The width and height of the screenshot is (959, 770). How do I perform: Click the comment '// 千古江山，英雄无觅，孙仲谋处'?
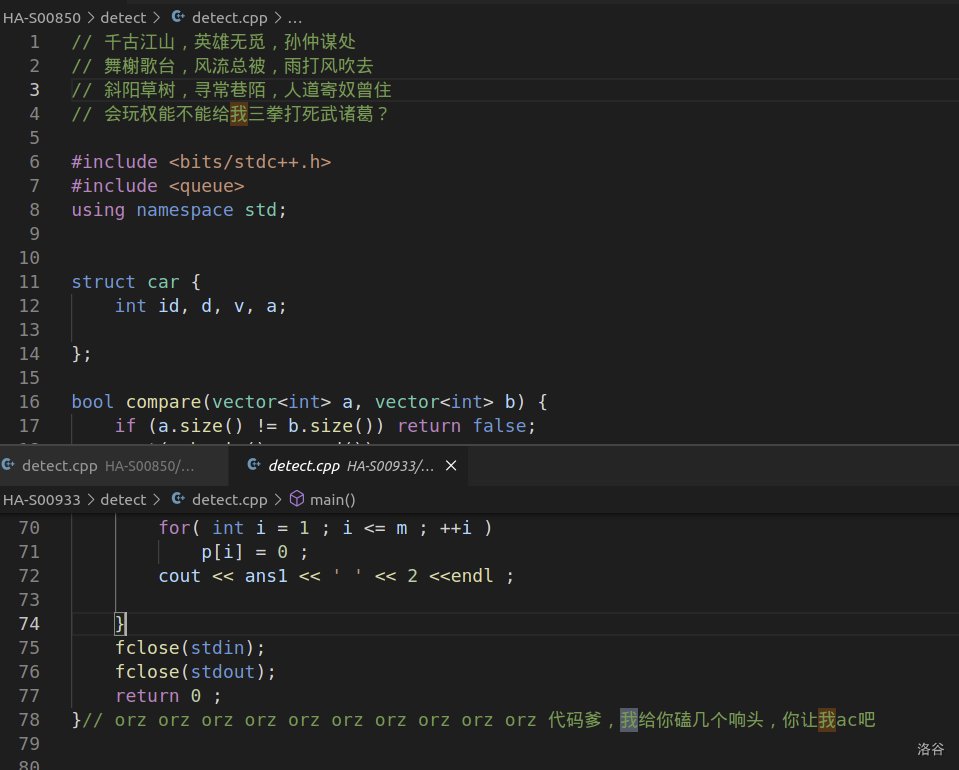213,42
